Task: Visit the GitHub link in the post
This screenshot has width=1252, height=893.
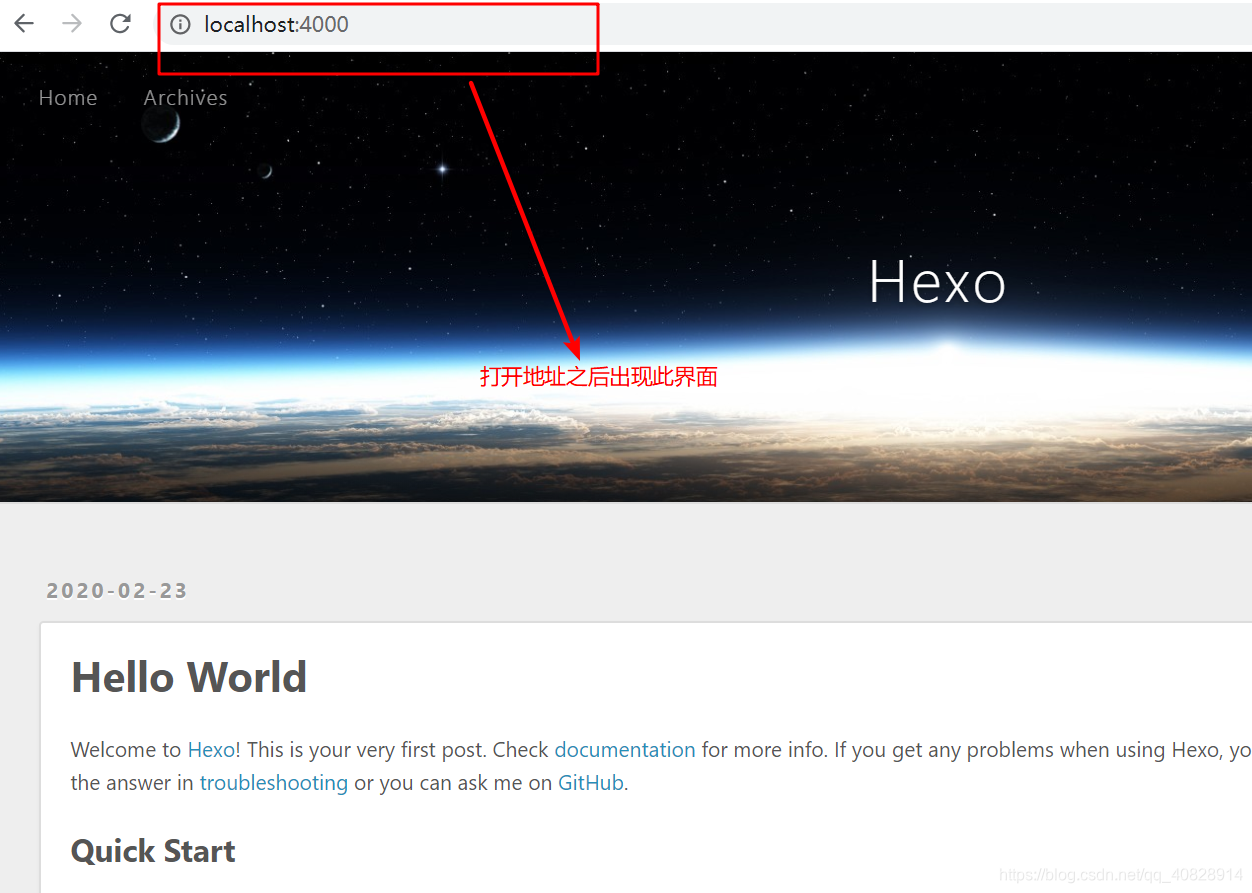Action: [591, 783]
